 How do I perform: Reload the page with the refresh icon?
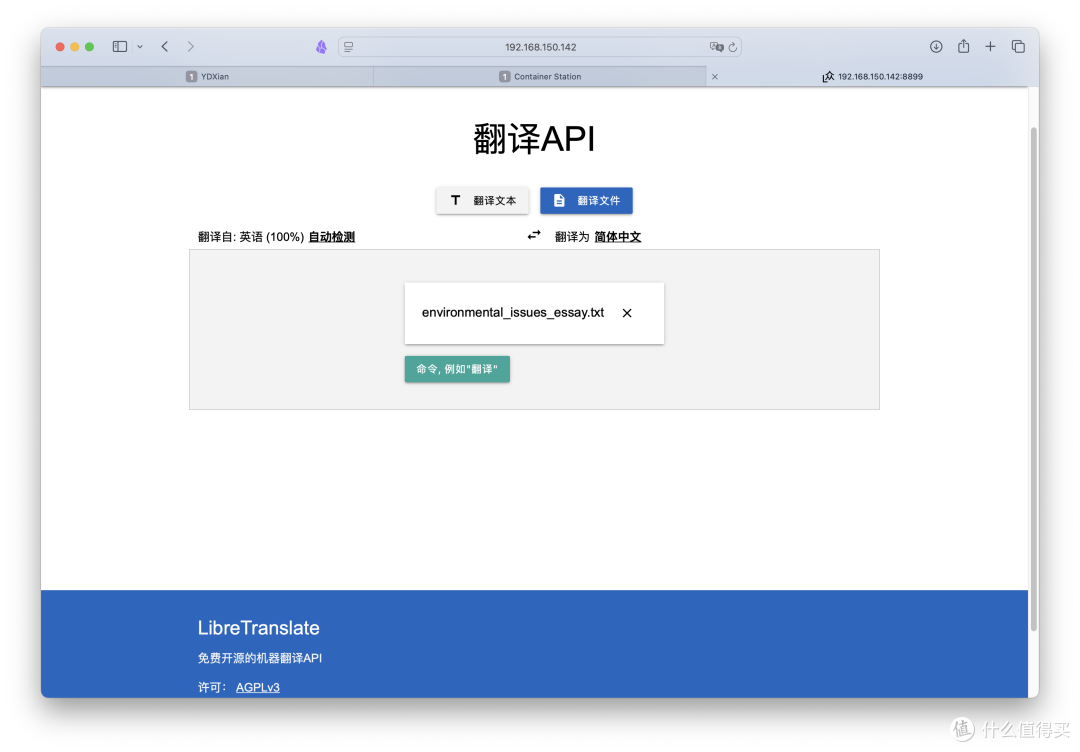pyautogui.click(x=733, y=47)
